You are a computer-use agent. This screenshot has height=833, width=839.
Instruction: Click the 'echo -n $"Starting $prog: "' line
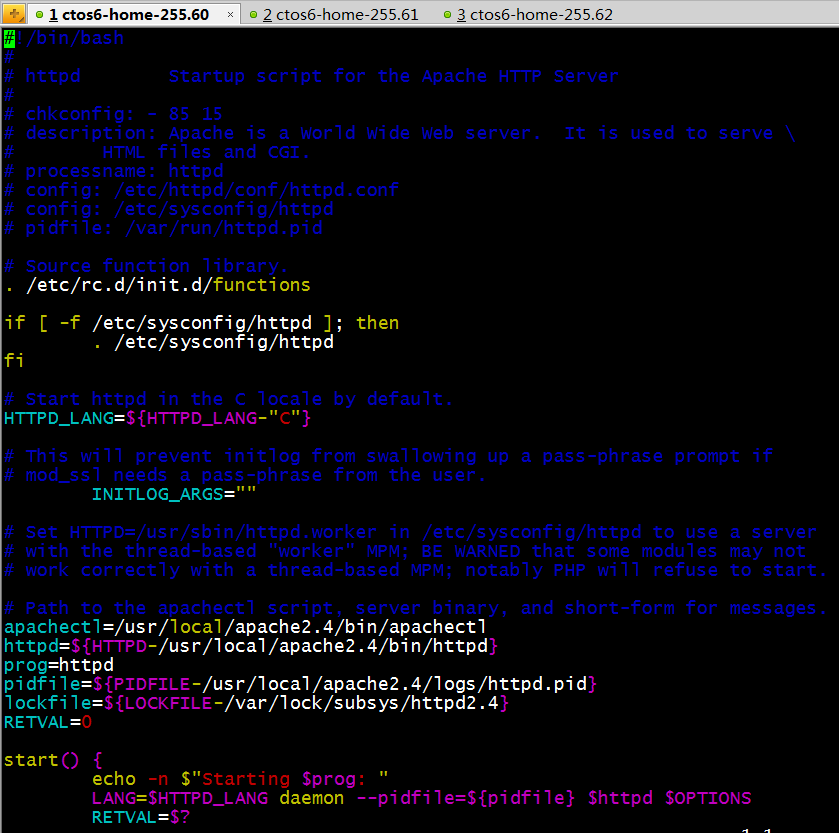tap(240, 779)
